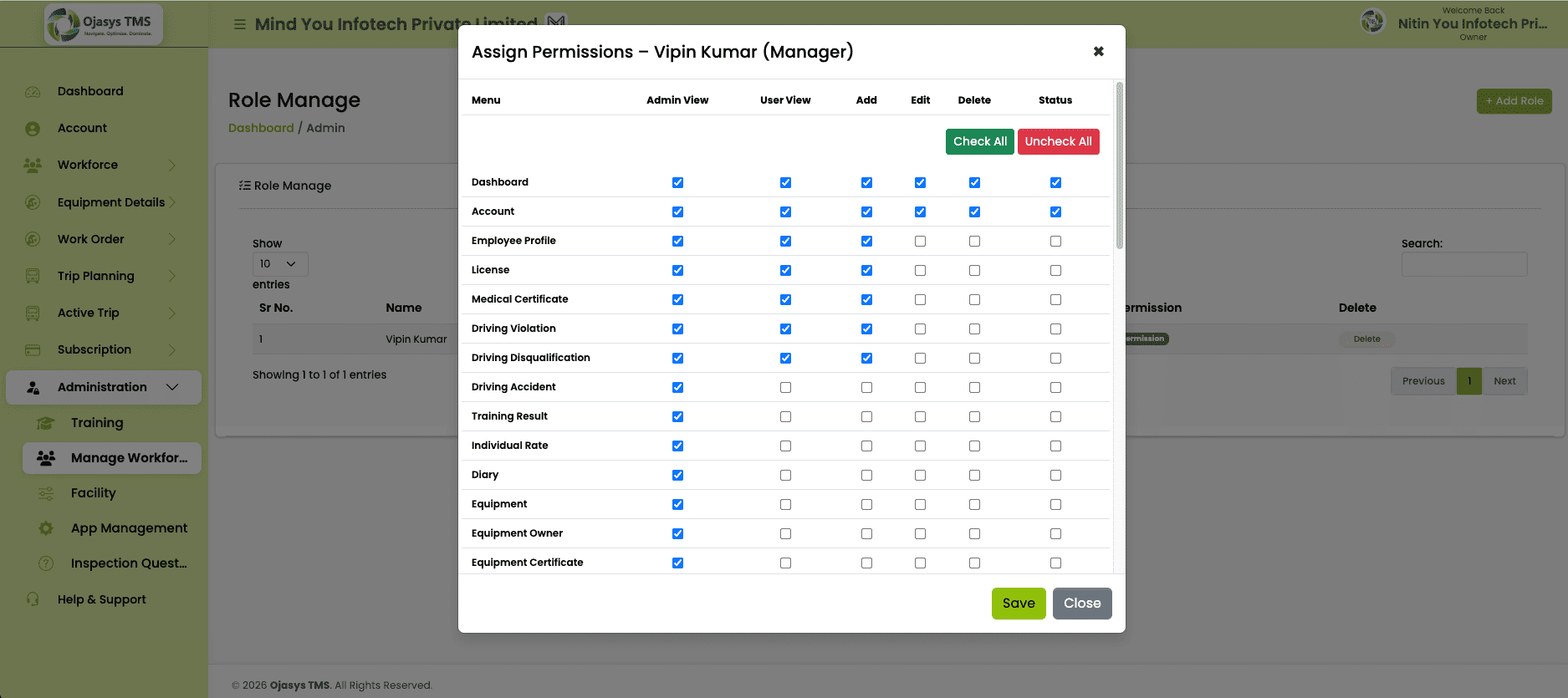Expand the Workforce submenu chevron
This screenshot has height=698, width=1568.
[172, 166]
